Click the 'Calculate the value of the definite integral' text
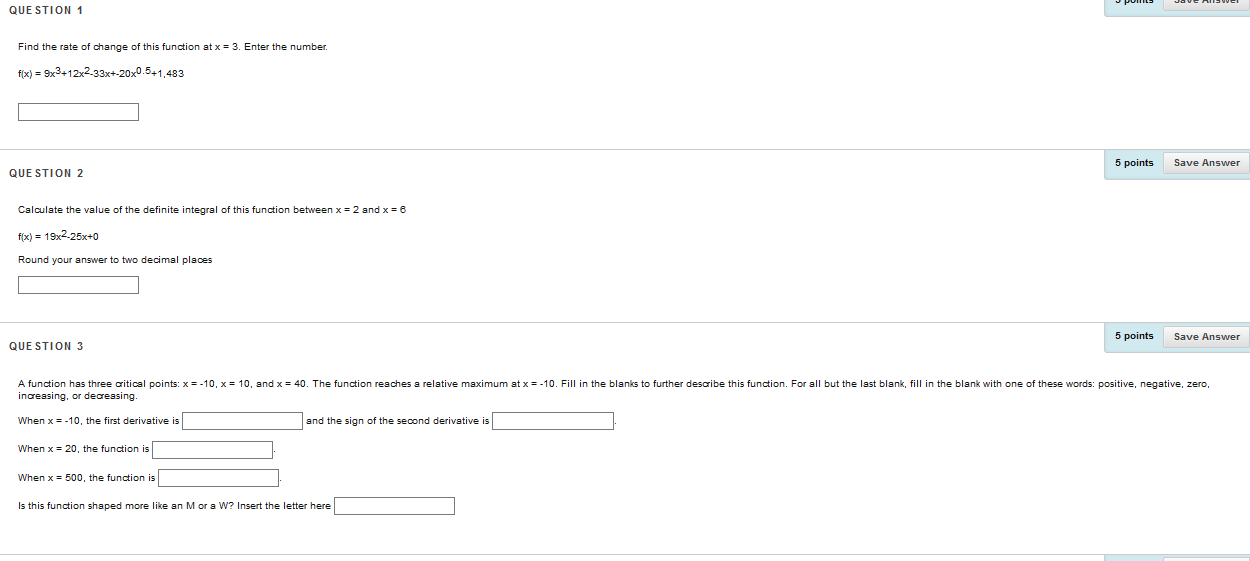The image size is (1250, 561). [211, 210]
